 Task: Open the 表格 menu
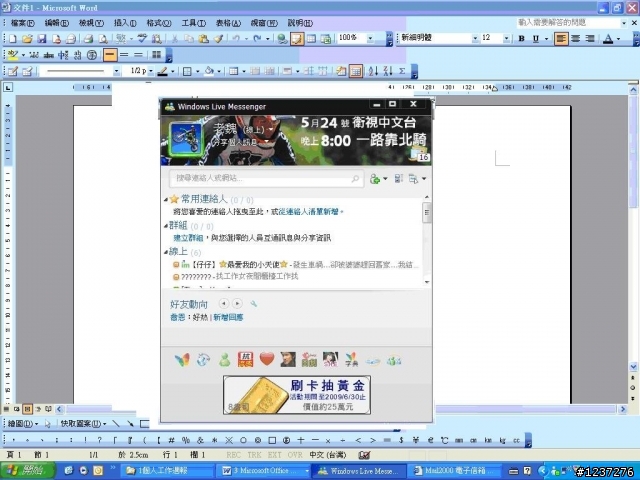[228, 23]
